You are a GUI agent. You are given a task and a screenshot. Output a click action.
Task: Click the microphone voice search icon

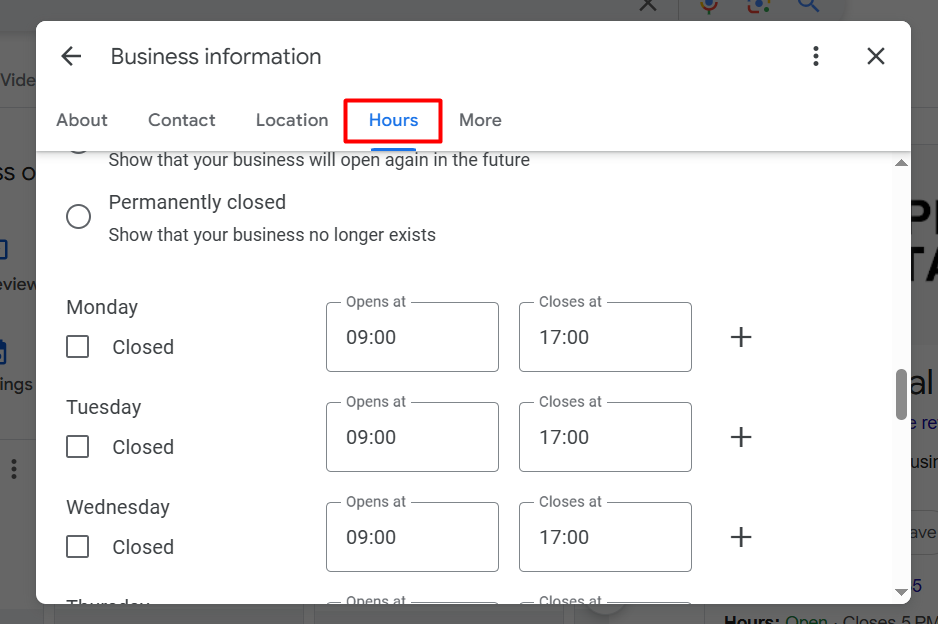(x=709, y=6)
